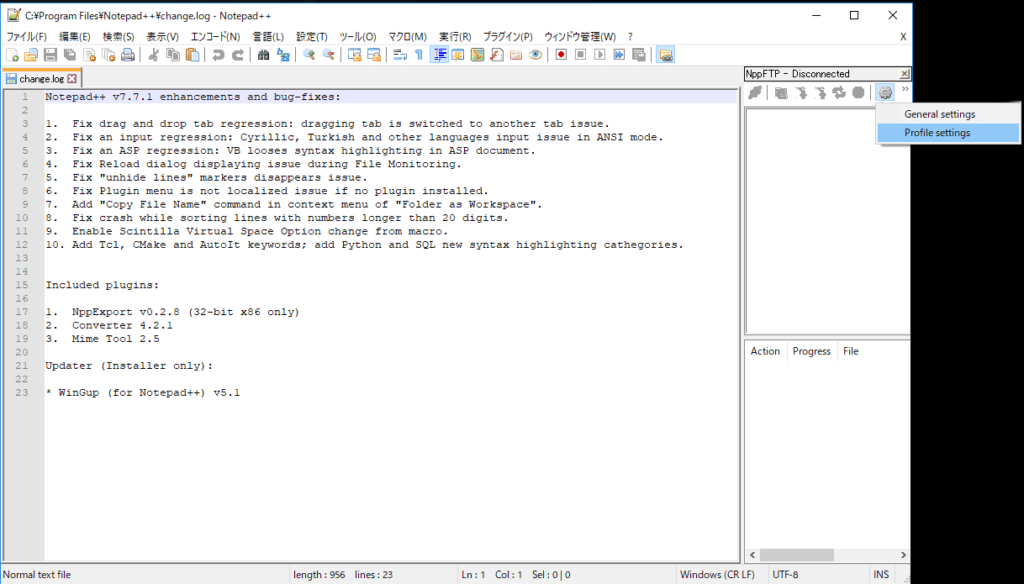Click the Progress column header
This screenshot has width=1024, height=584.
pyautogui.click(x=812, y=351)
